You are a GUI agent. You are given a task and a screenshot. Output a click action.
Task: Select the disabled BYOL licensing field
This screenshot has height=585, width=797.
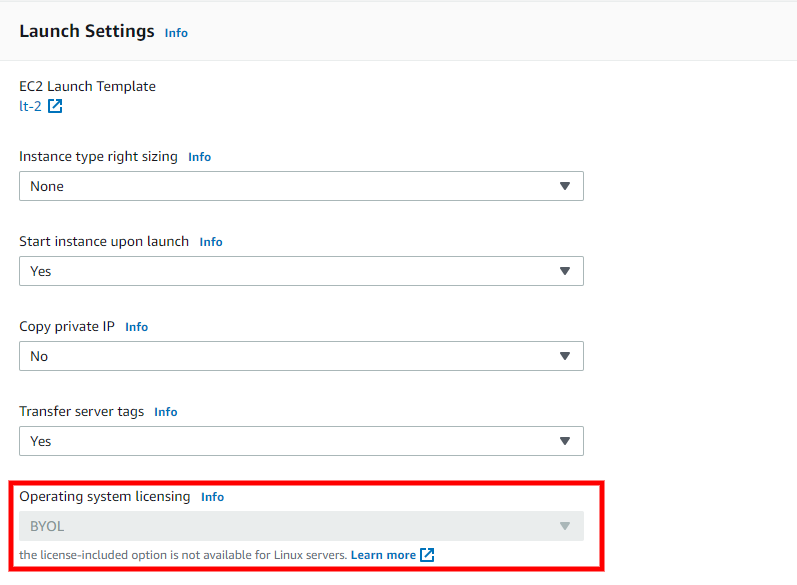point(301,526)
